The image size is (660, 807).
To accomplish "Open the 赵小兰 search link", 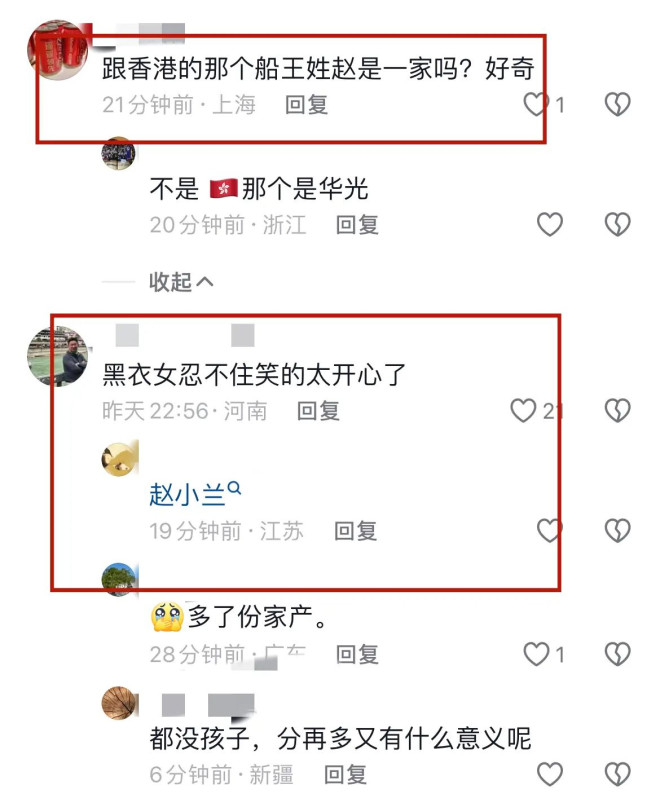I will point(195,495).
